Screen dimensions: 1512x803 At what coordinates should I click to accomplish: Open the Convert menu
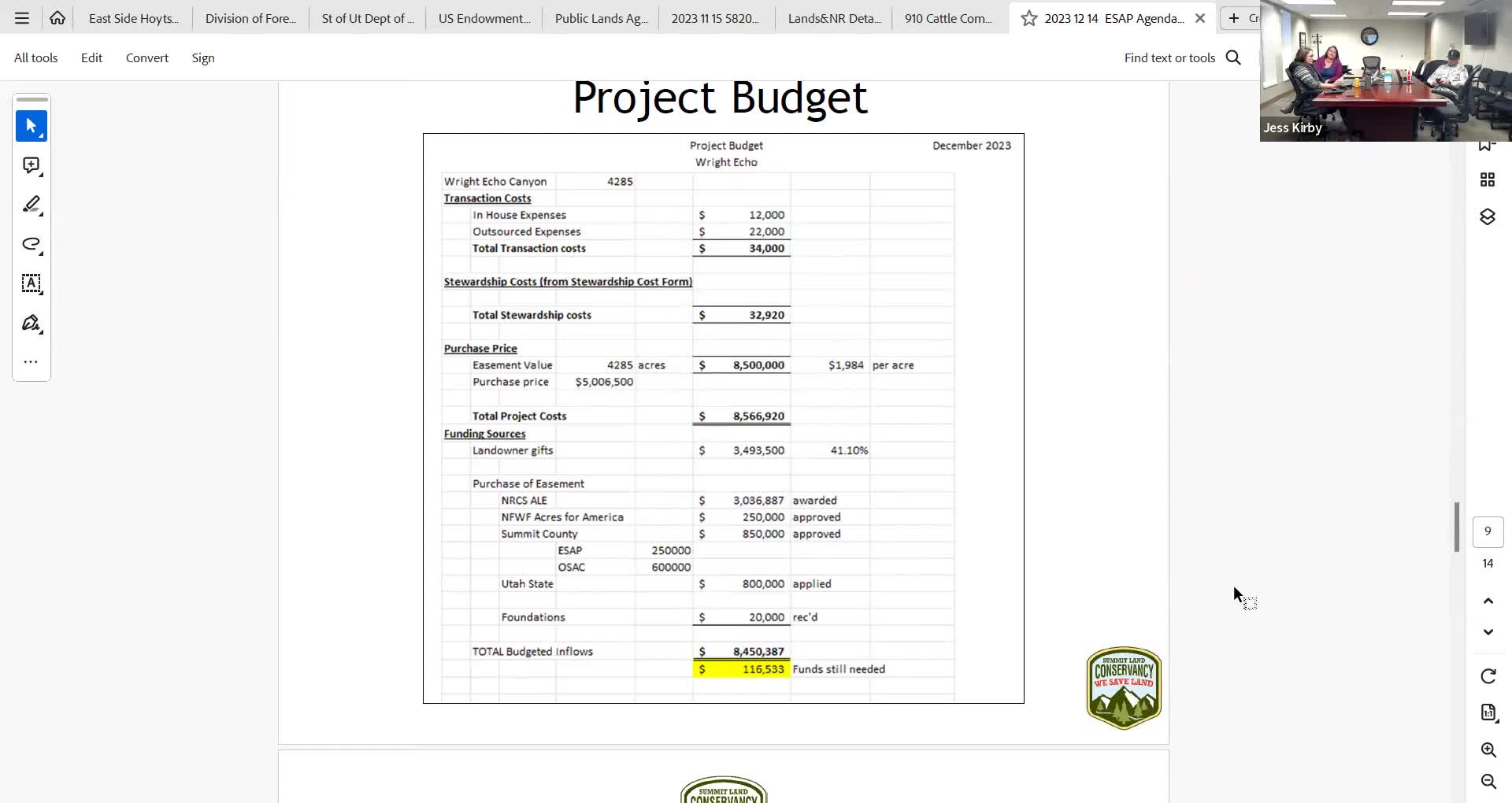click(x=146, y=57)
